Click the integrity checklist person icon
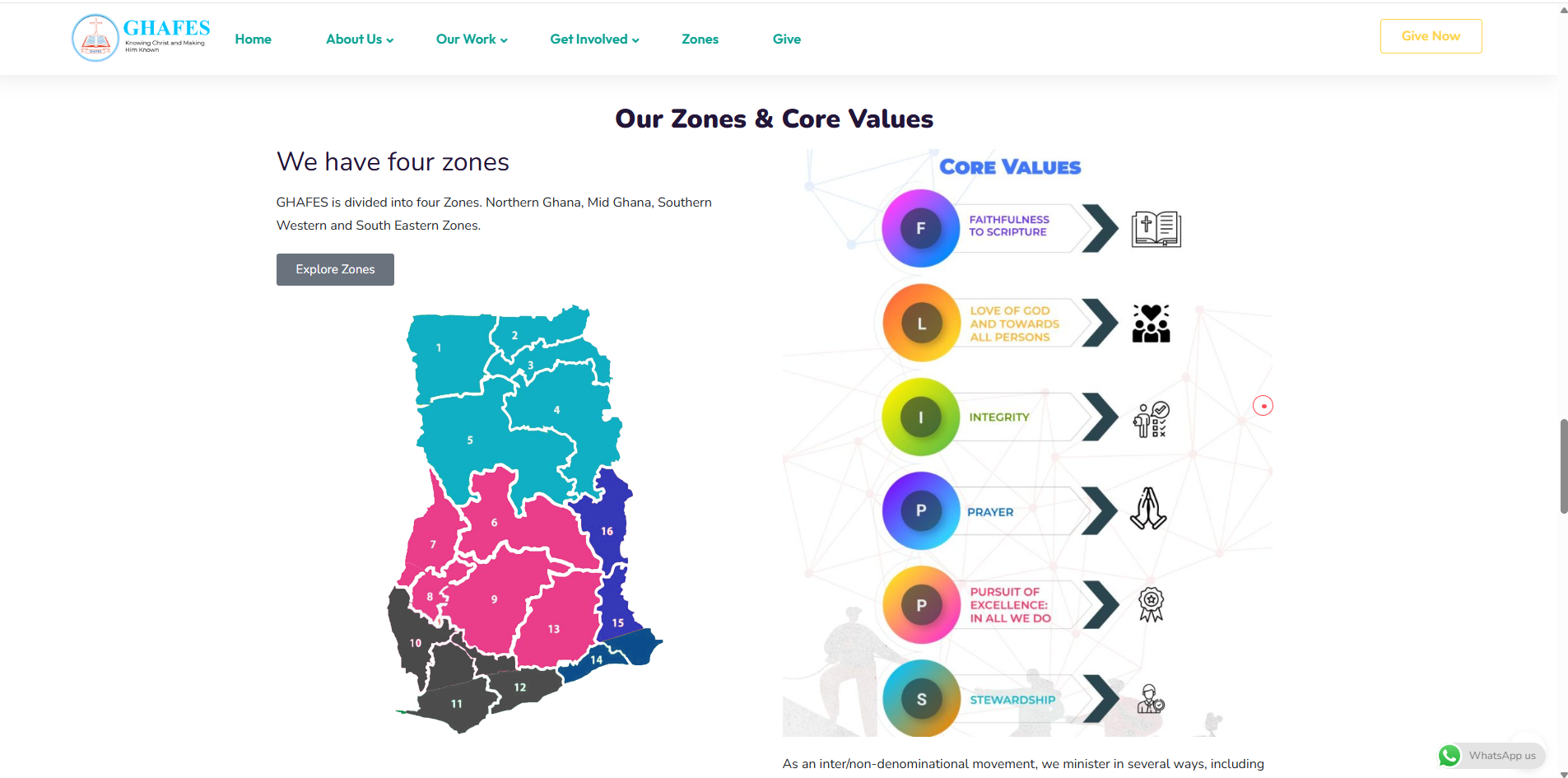The image size is (1568, 778). (x=1151, y=419)
